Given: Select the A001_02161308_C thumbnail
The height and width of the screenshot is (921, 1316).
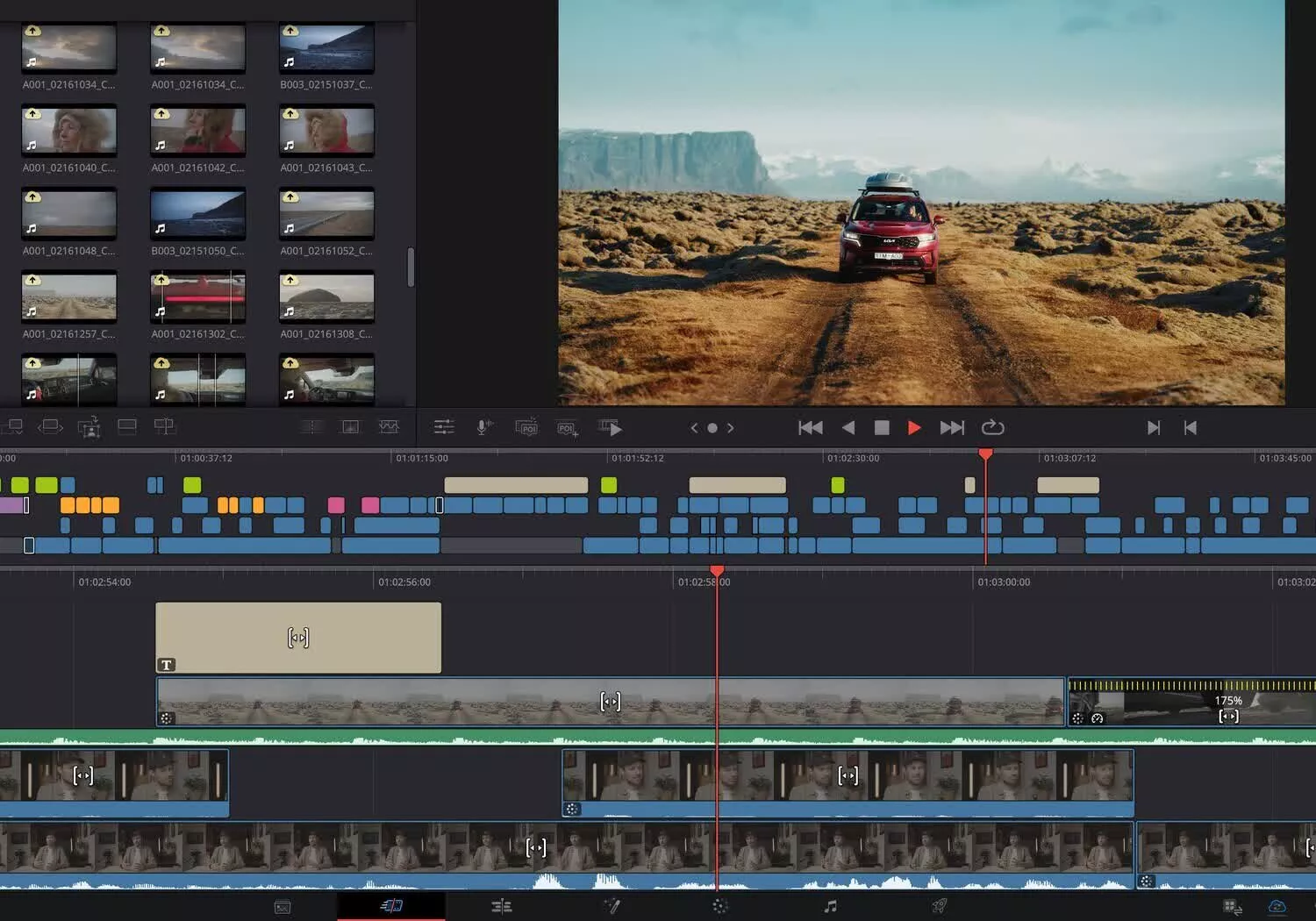Looking at the screenshot, I should (326, 297).
